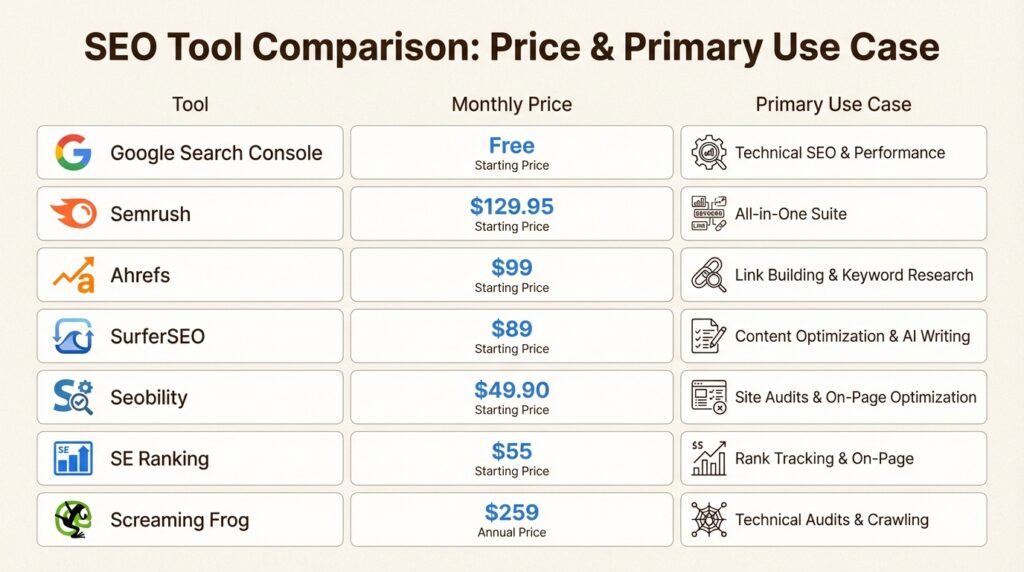This screenshot has width=1024, height=572.
Task: Click the Free starting price cell
Action: (511, 152)
